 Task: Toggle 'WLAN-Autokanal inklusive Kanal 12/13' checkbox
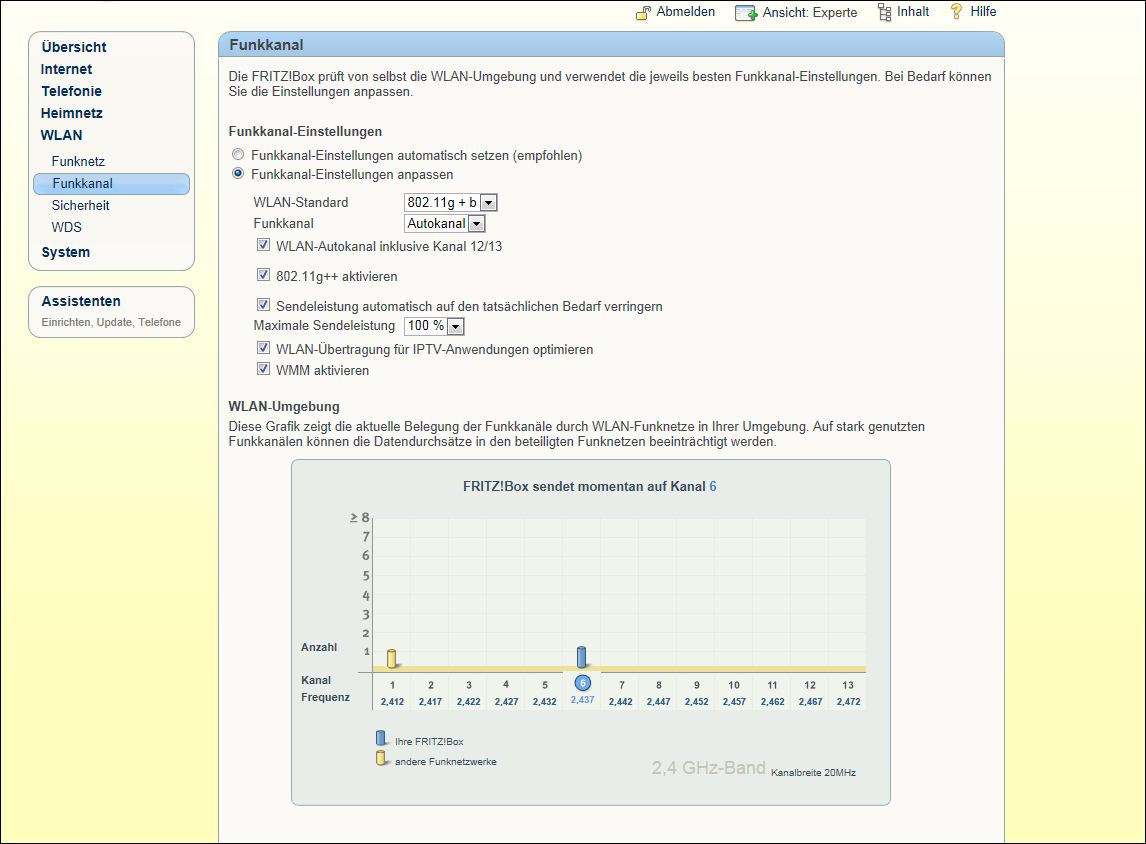coord(263,245)
